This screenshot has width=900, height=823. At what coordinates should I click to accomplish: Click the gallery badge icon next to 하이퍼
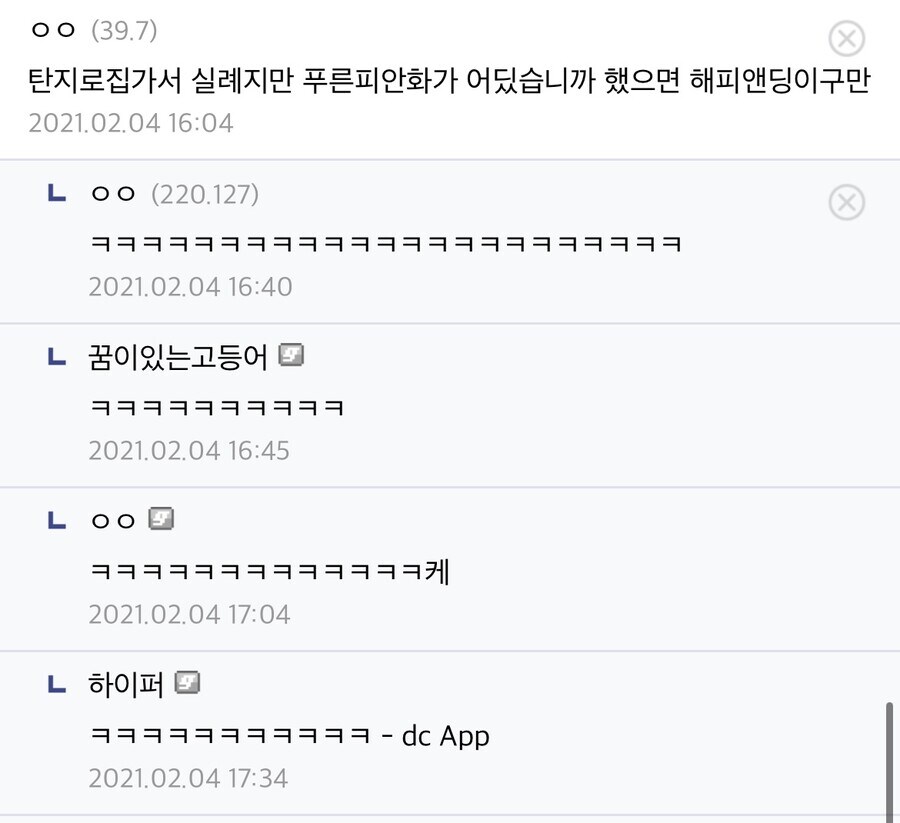pyautogui.click(x=188, y=684)
